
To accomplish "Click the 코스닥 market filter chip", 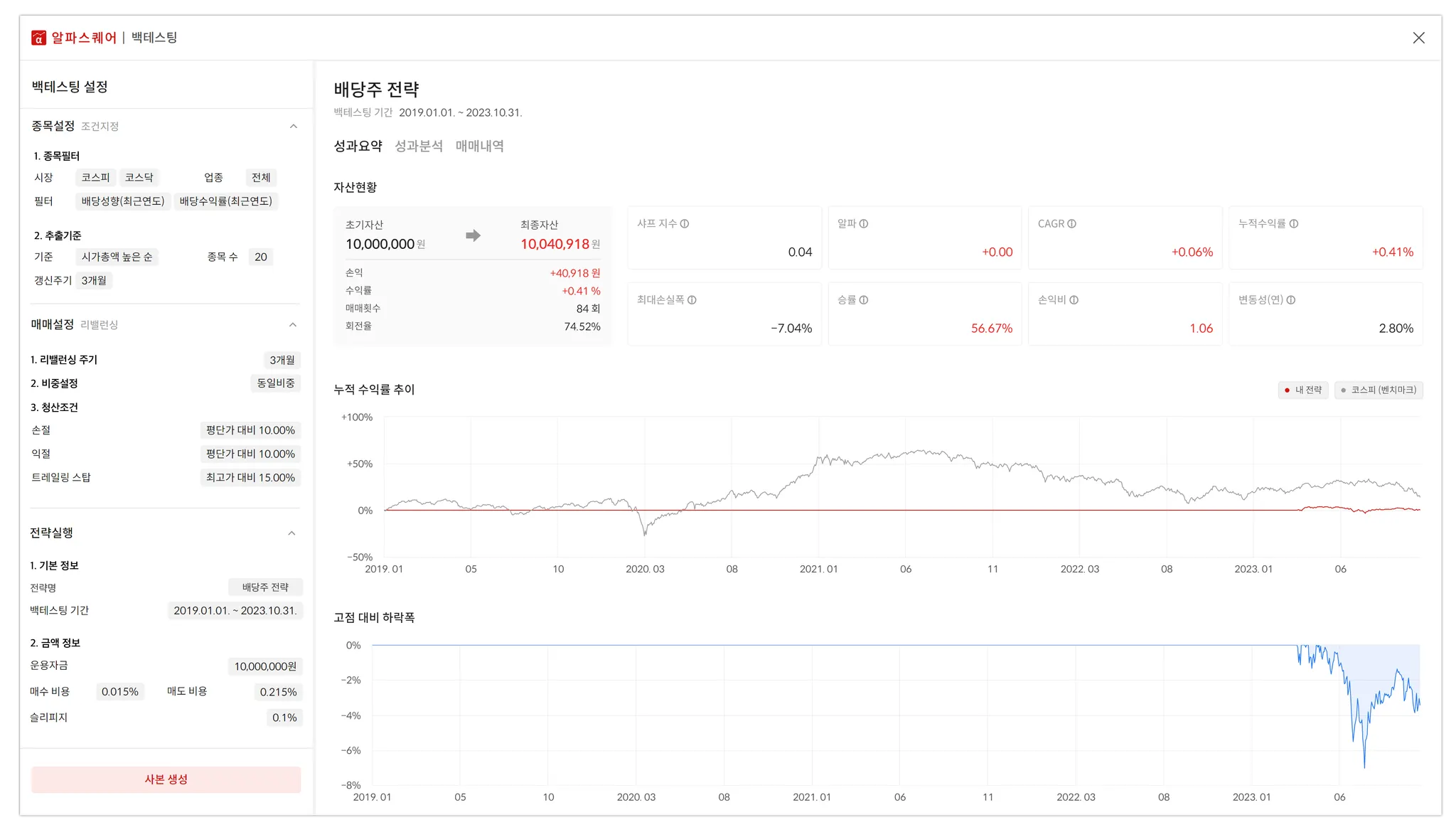I will (x=139, y=178).
